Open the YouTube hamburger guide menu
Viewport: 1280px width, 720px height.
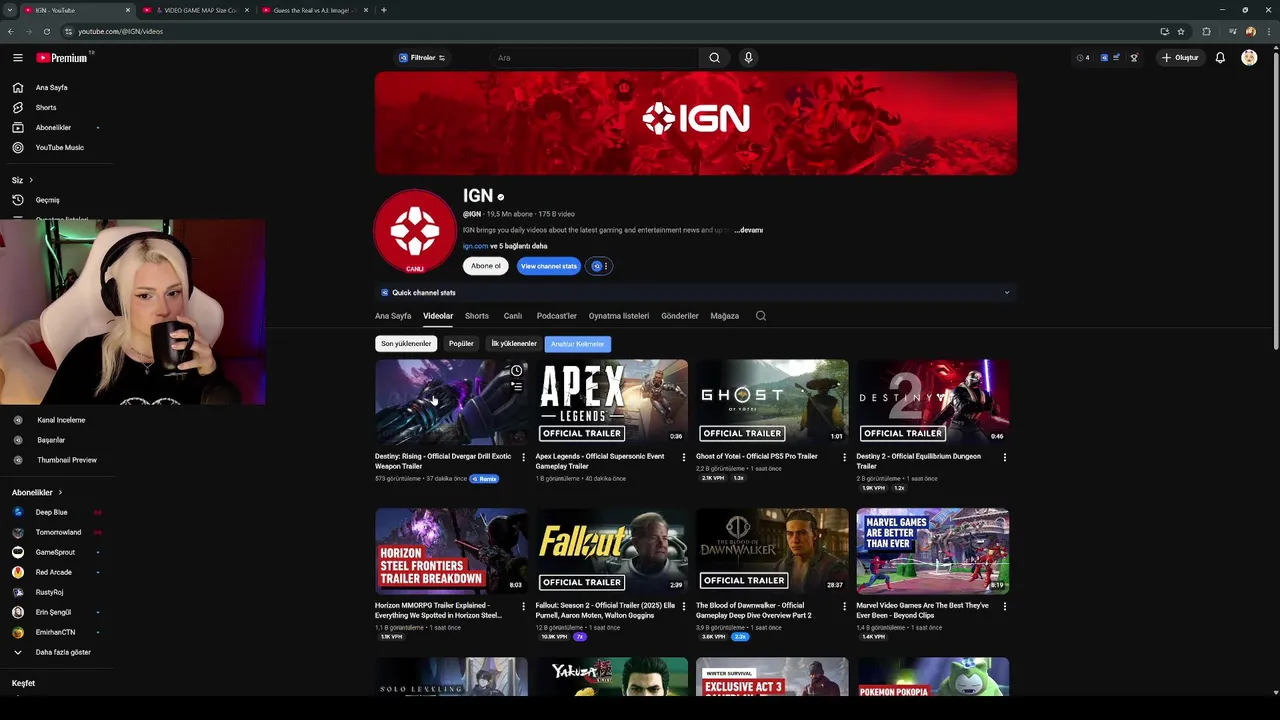click(x=17, y=58)
